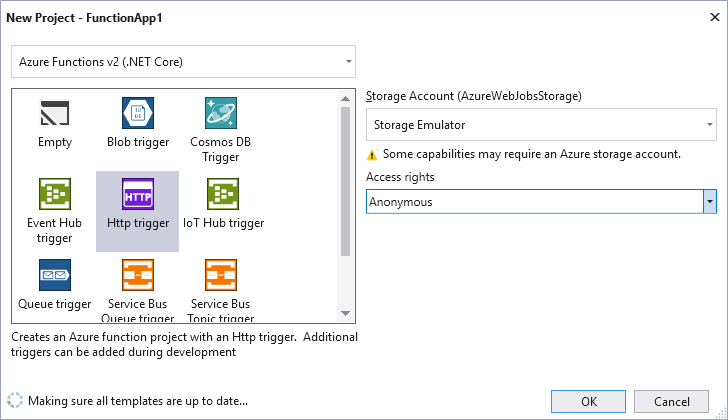Viewport: 728px width, 420px height.
Task: Select the Queue trigger icon
Action: (55, 273)
